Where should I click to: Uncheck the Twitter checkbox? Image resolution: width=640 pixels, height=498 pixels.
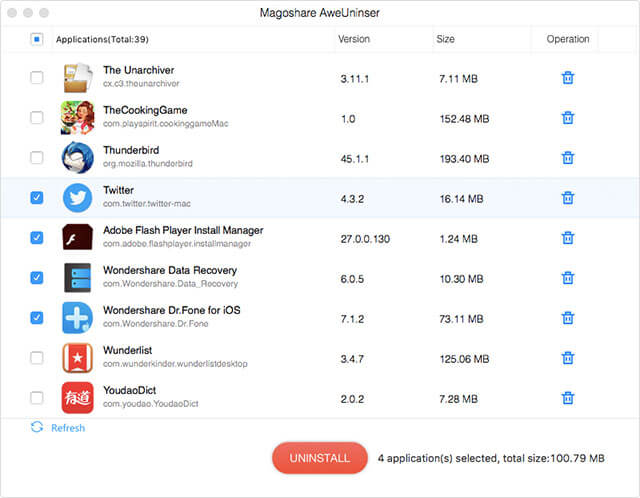coord(37,198)
